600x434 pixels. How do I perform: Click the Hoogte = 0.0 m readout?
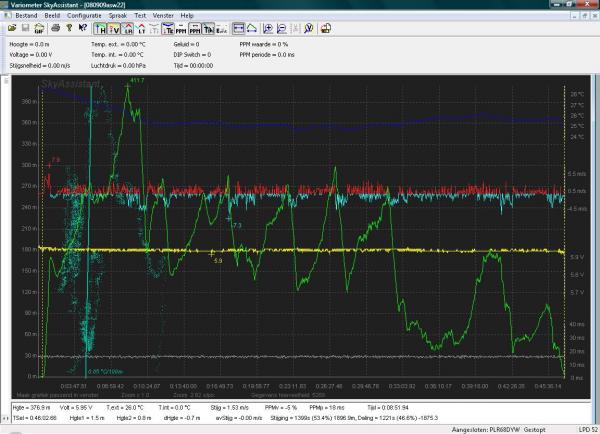pyautogui.click(x=29, y=44)
